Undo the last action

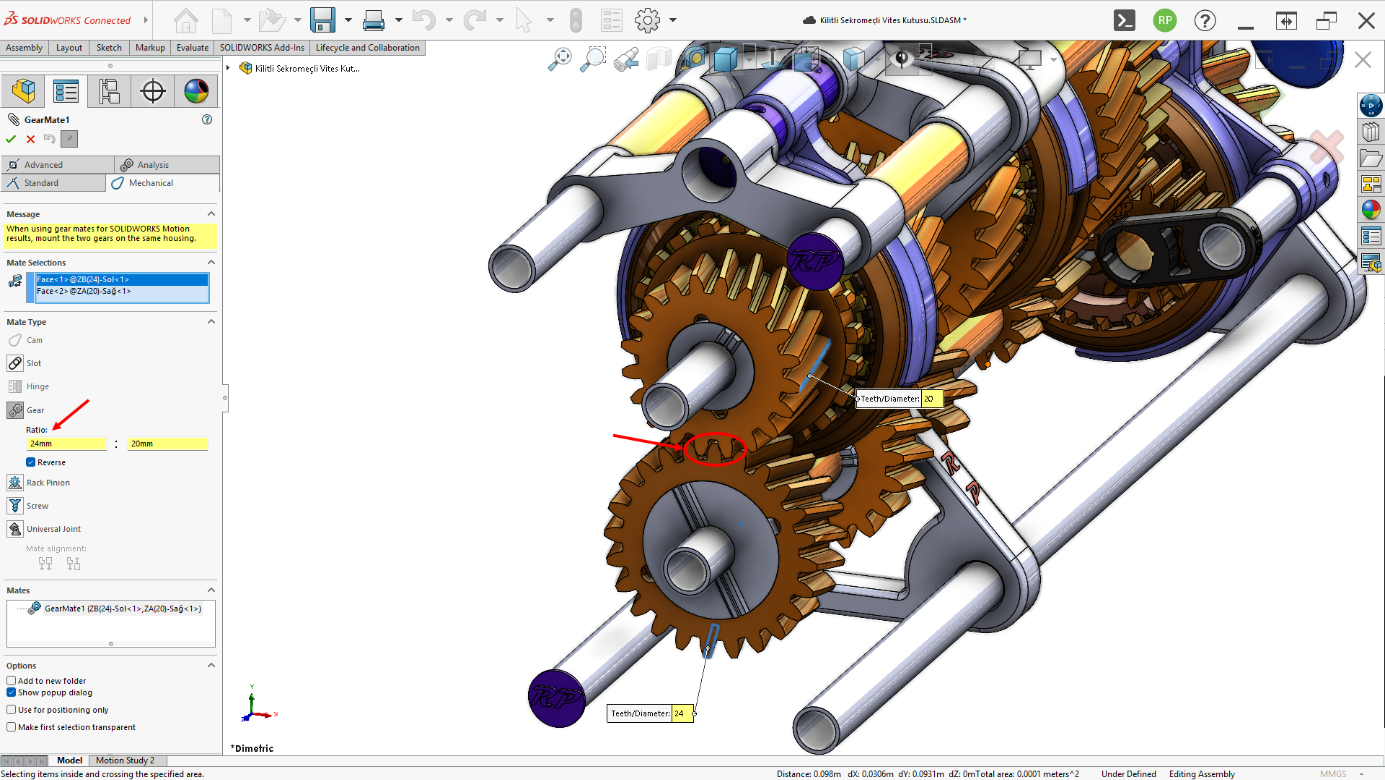(422, 20)
